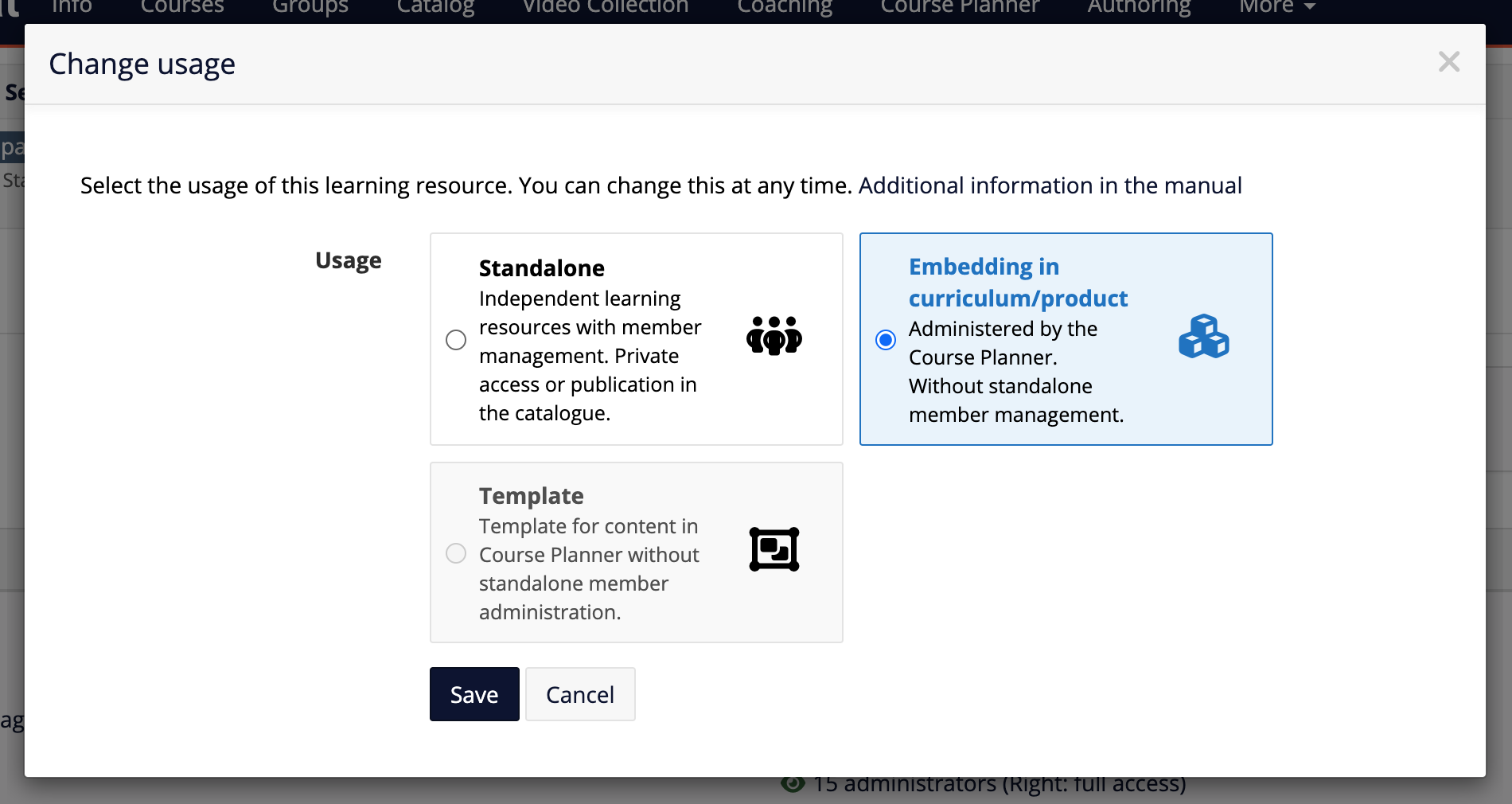Open the Coaching menu item

point(785,6)
